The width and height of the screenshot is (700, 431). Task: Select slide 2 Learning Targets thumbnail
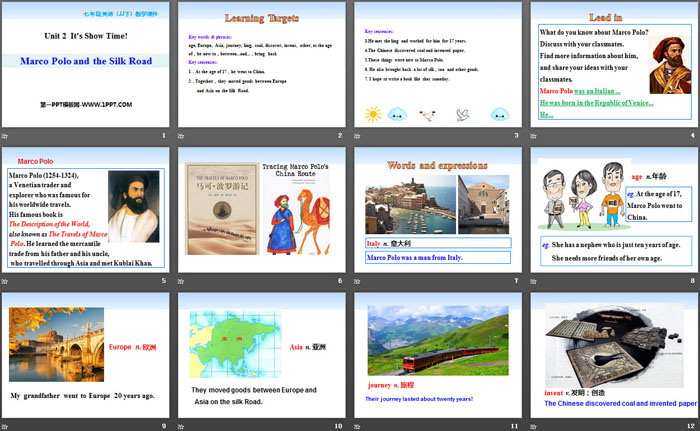point(262,64)
